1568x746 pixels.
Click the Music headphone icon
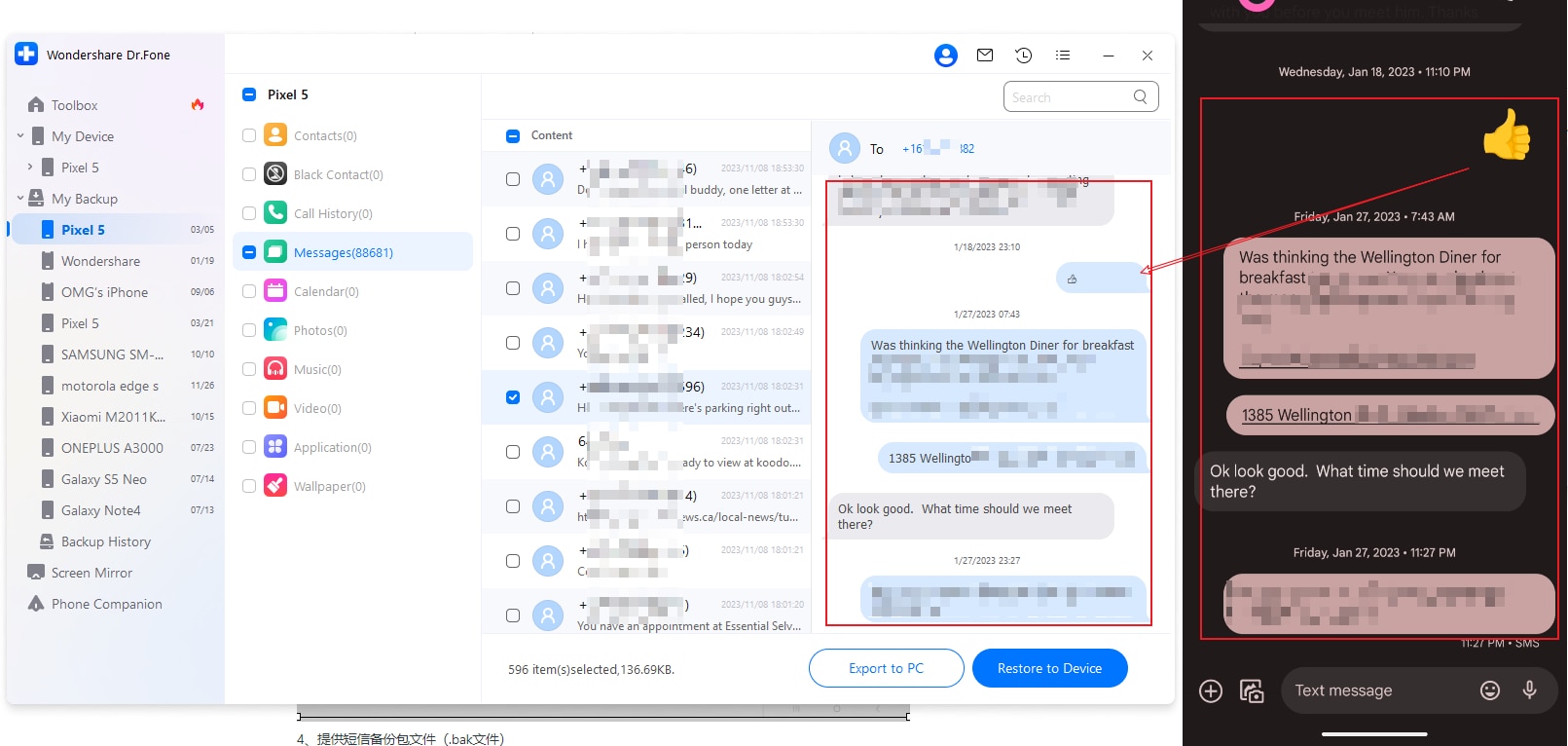point(275,369)
